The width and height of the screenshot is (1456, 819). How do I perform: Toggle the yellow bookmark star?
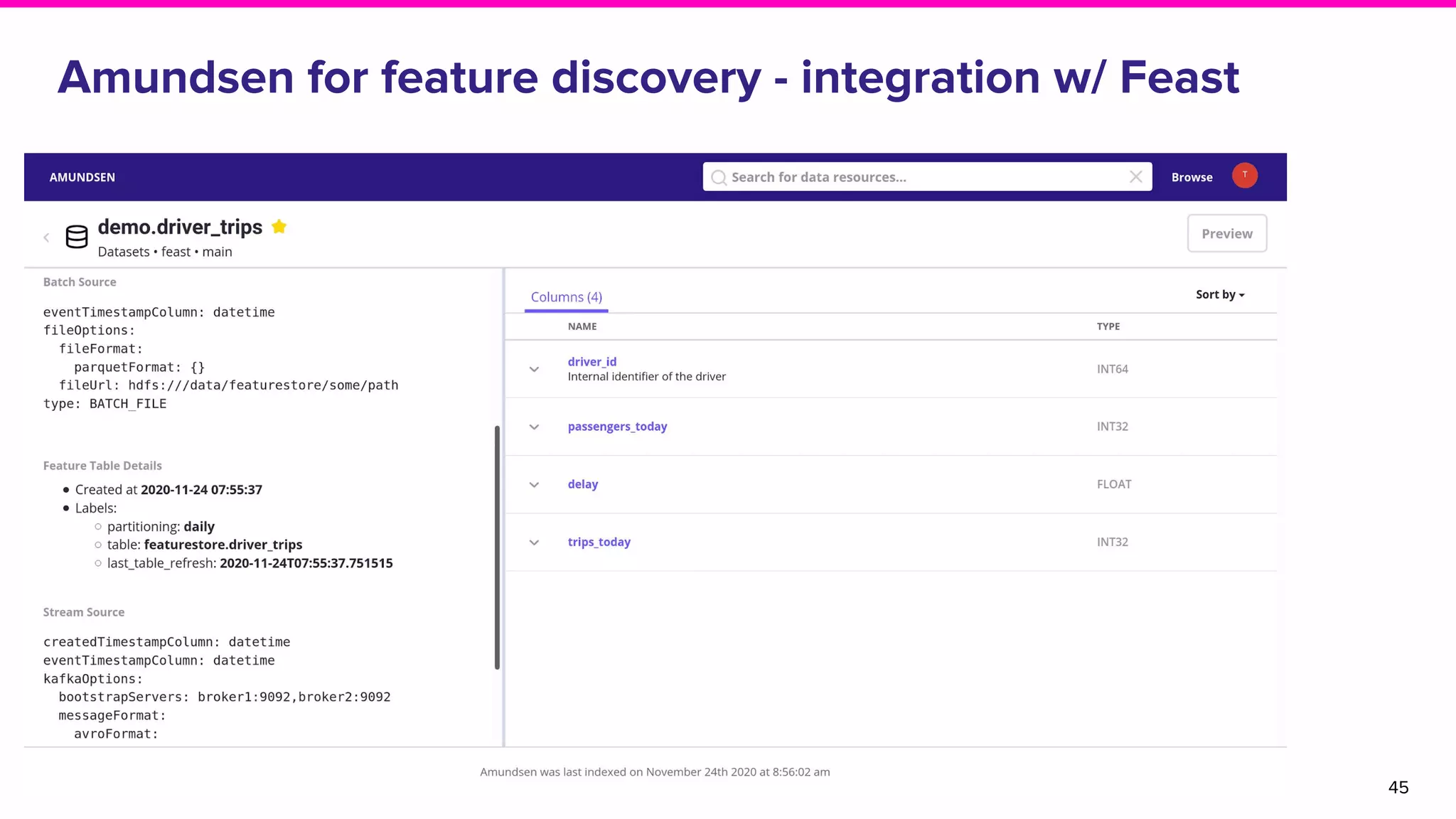click(279, 227)
